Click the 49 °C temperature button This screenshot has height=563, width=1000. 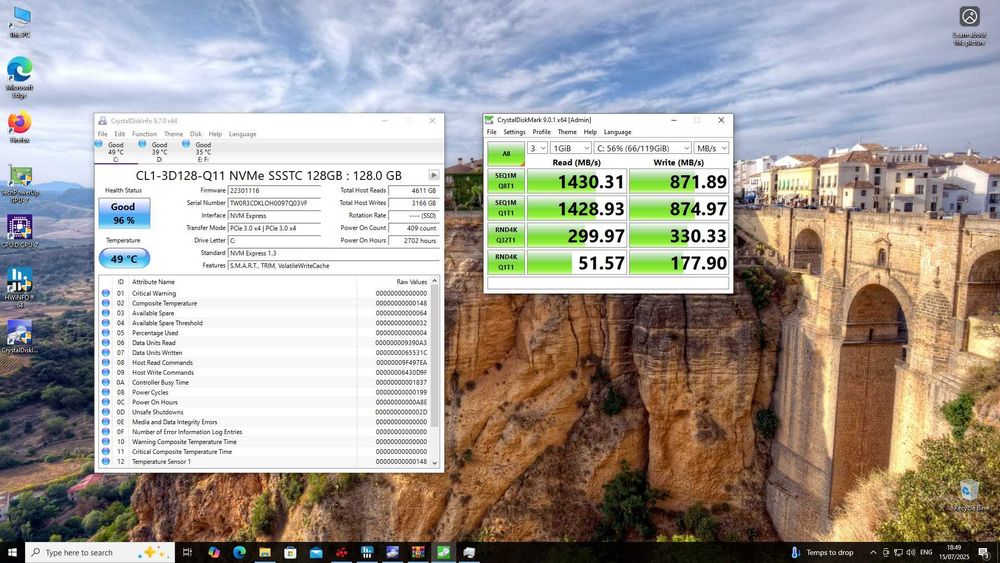pyautogui.click(x=124, y=259)
